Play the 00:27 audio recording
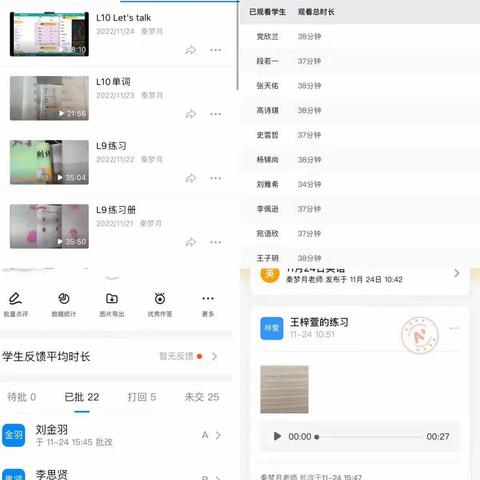 [x=277, y=436]
